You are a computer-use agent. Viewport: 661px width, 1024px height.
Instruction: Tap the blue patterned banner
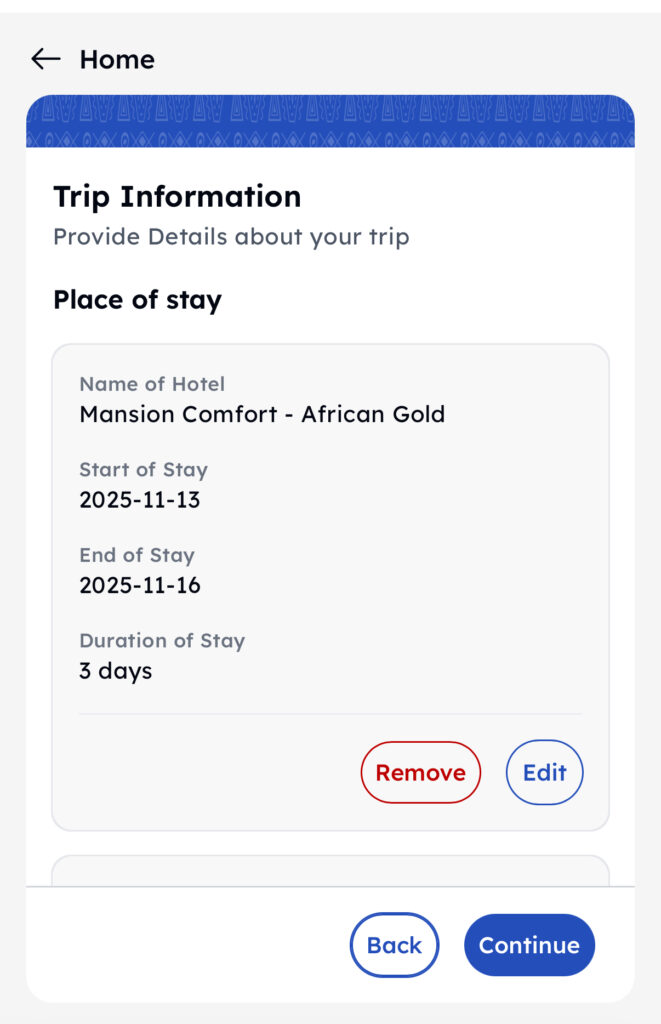coord(330,122)
